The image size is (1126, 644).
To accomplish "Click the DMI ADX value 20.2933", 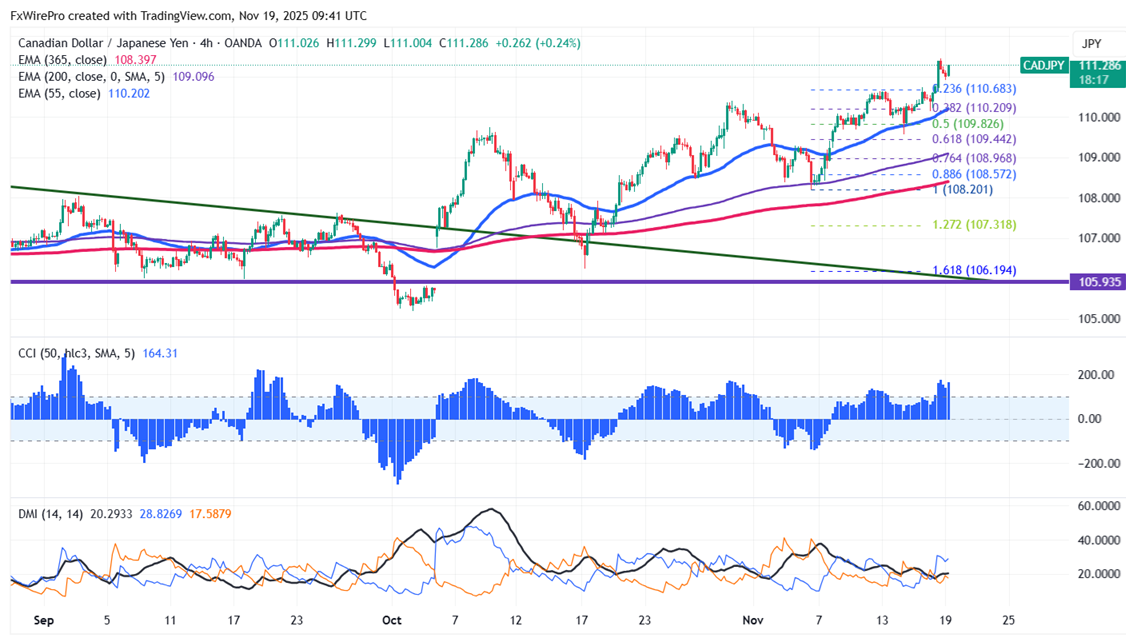I will [x=111, y=514].
